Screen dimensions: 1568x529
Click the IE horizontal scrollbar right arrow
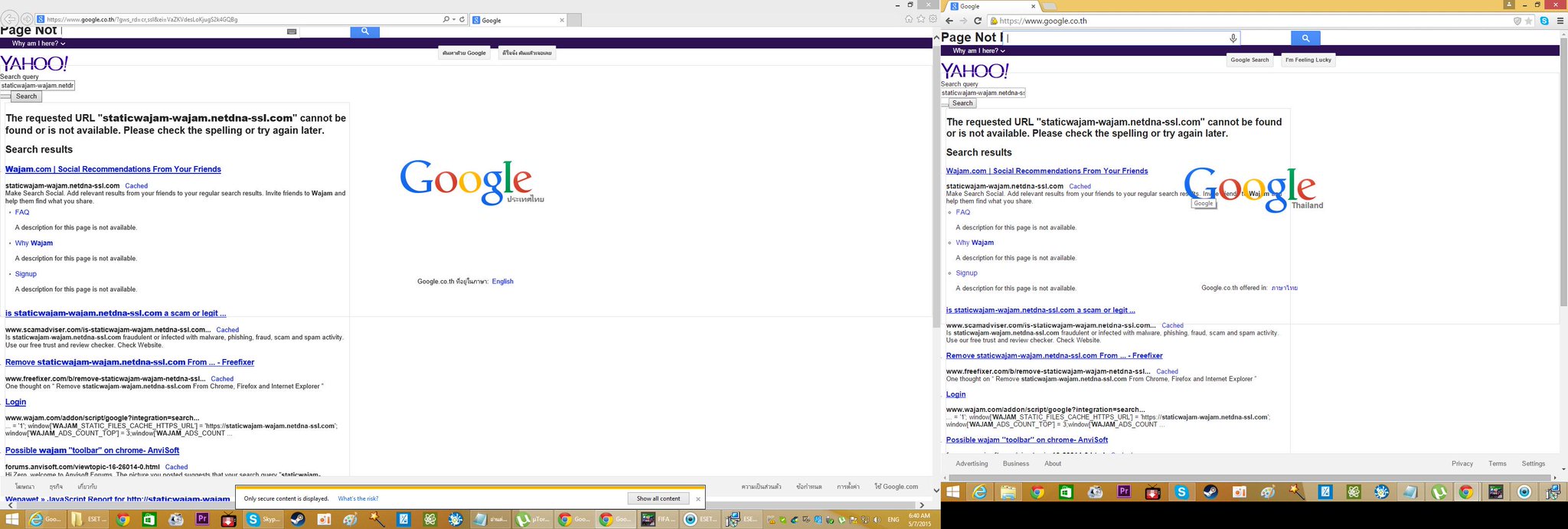921,505
